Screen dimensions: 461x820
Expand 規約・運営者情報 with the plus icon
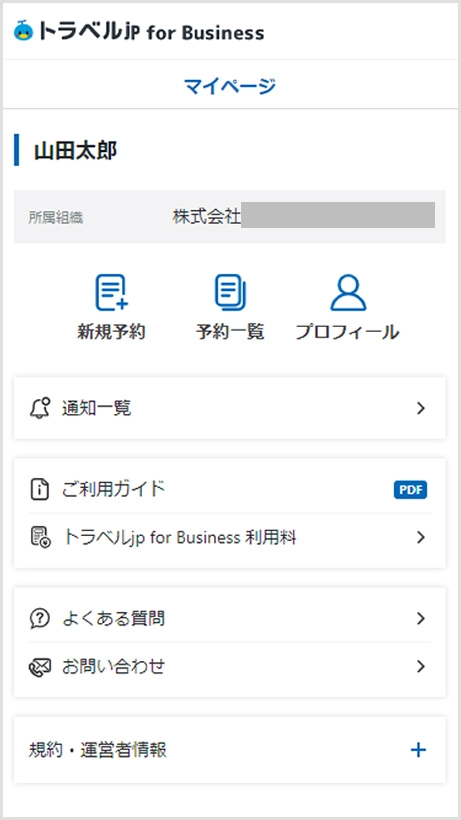click(x=418, y=750)
